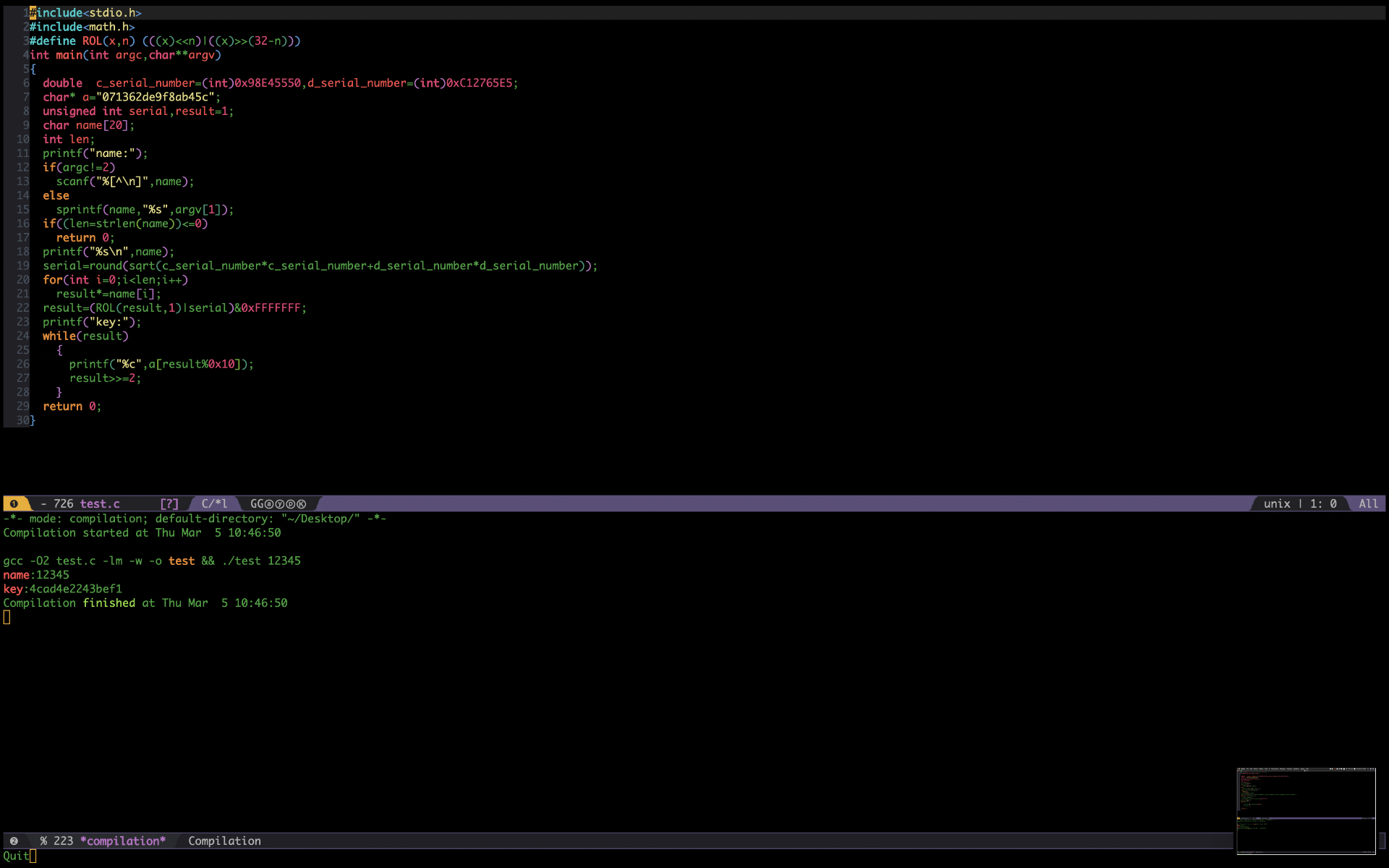Click the c_serial_number declaration line

(x=281, y=83)
